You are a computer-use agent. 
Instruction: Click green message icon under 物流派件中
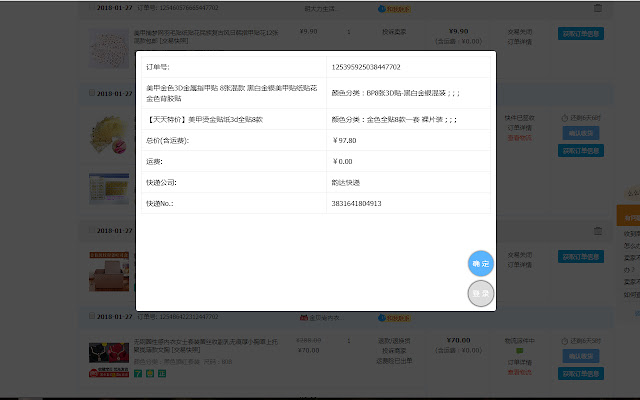click(x=519, y=351)
